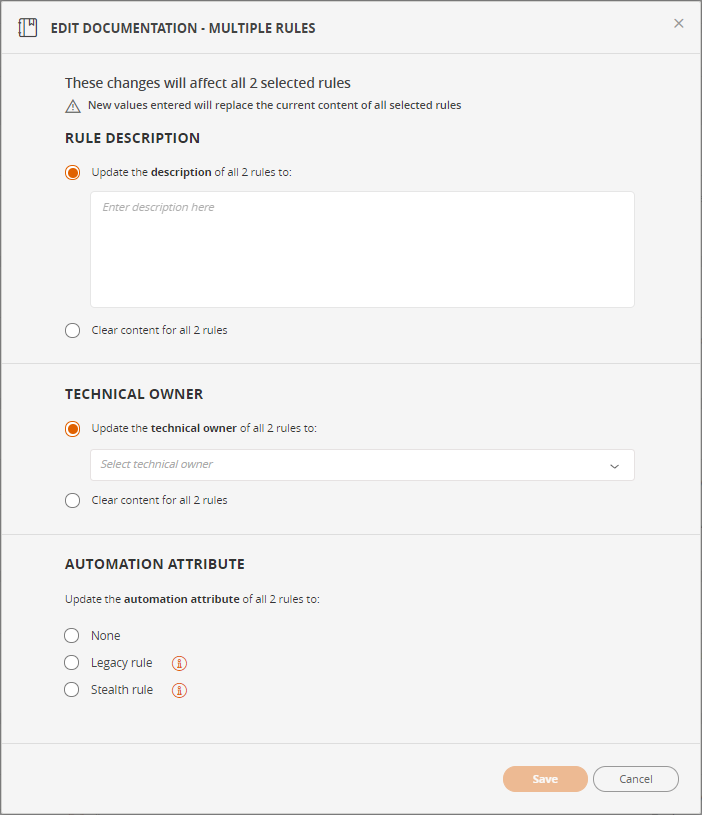The image size is (702, 815).
Task: Select the None automation attribute option
Action: (x=72, y=636)
